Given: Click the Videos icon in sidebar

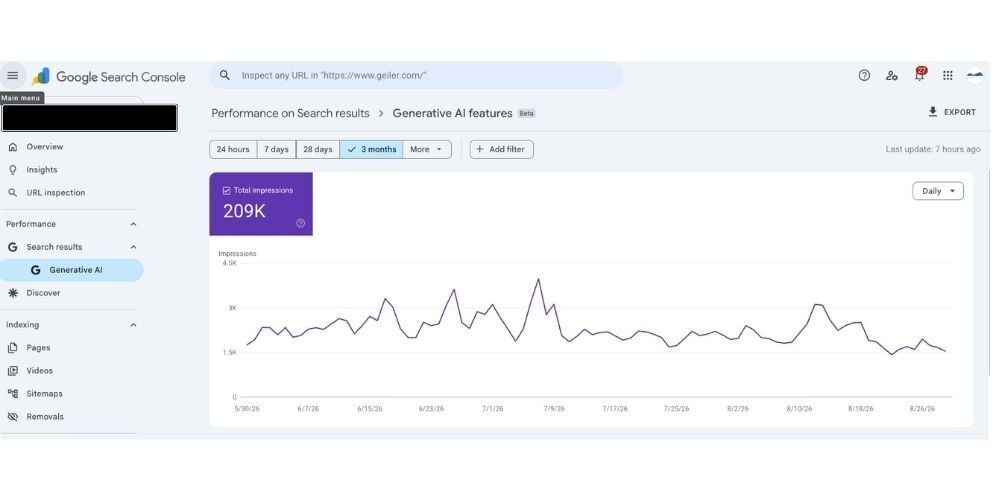Looking at the screenshot, I should (x=13, y=371).
